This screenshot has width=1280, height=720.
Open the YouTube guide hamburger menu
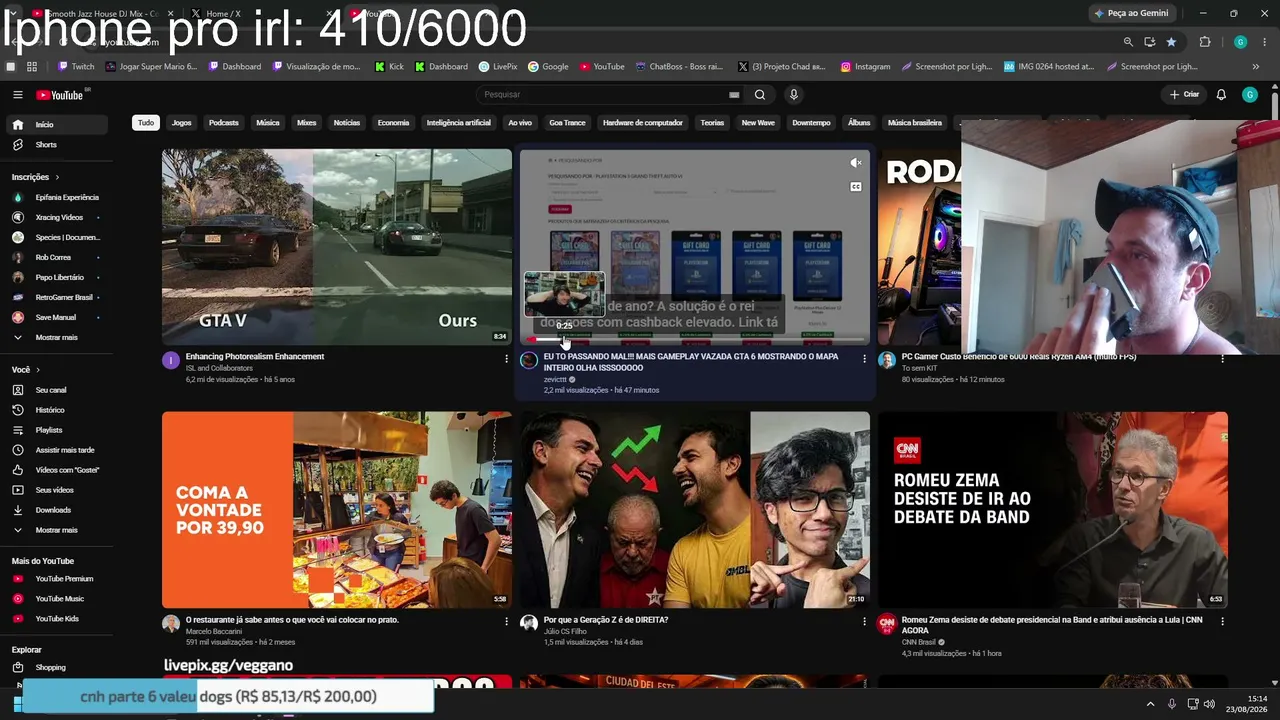click(17, 95)
